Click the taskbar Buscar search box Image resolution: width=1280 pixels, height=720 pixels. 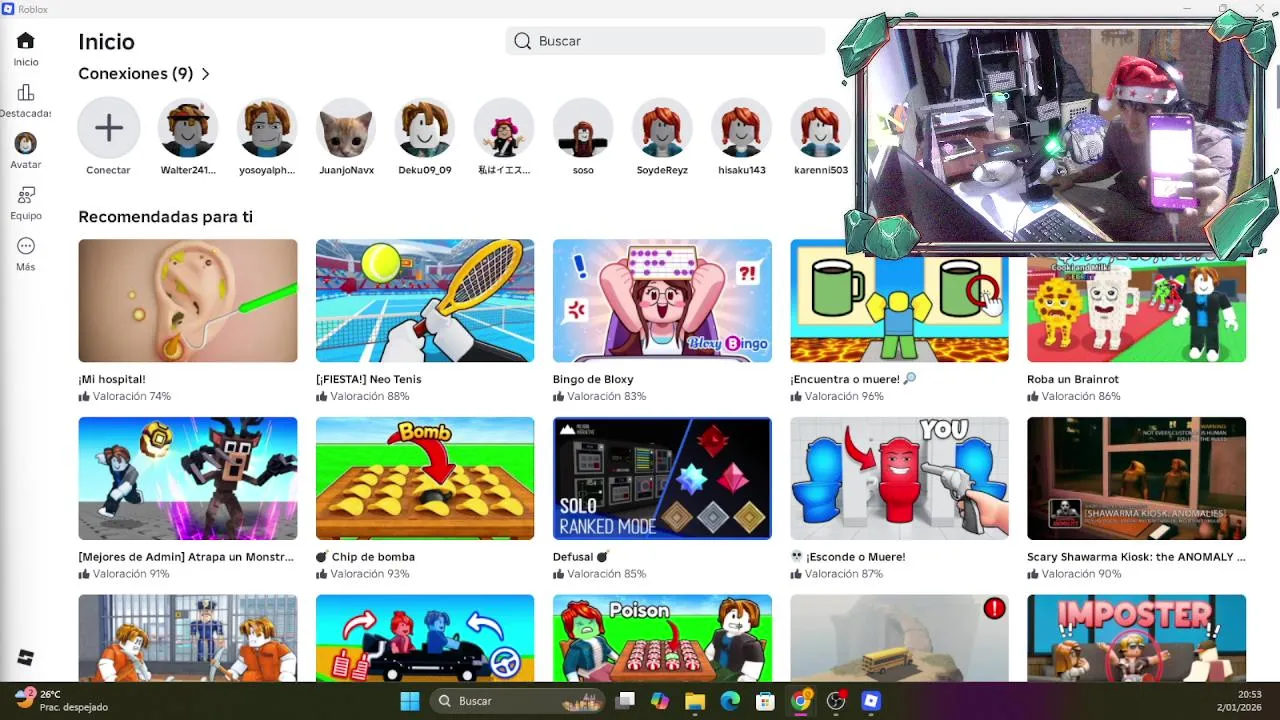(x=516, y=701)
